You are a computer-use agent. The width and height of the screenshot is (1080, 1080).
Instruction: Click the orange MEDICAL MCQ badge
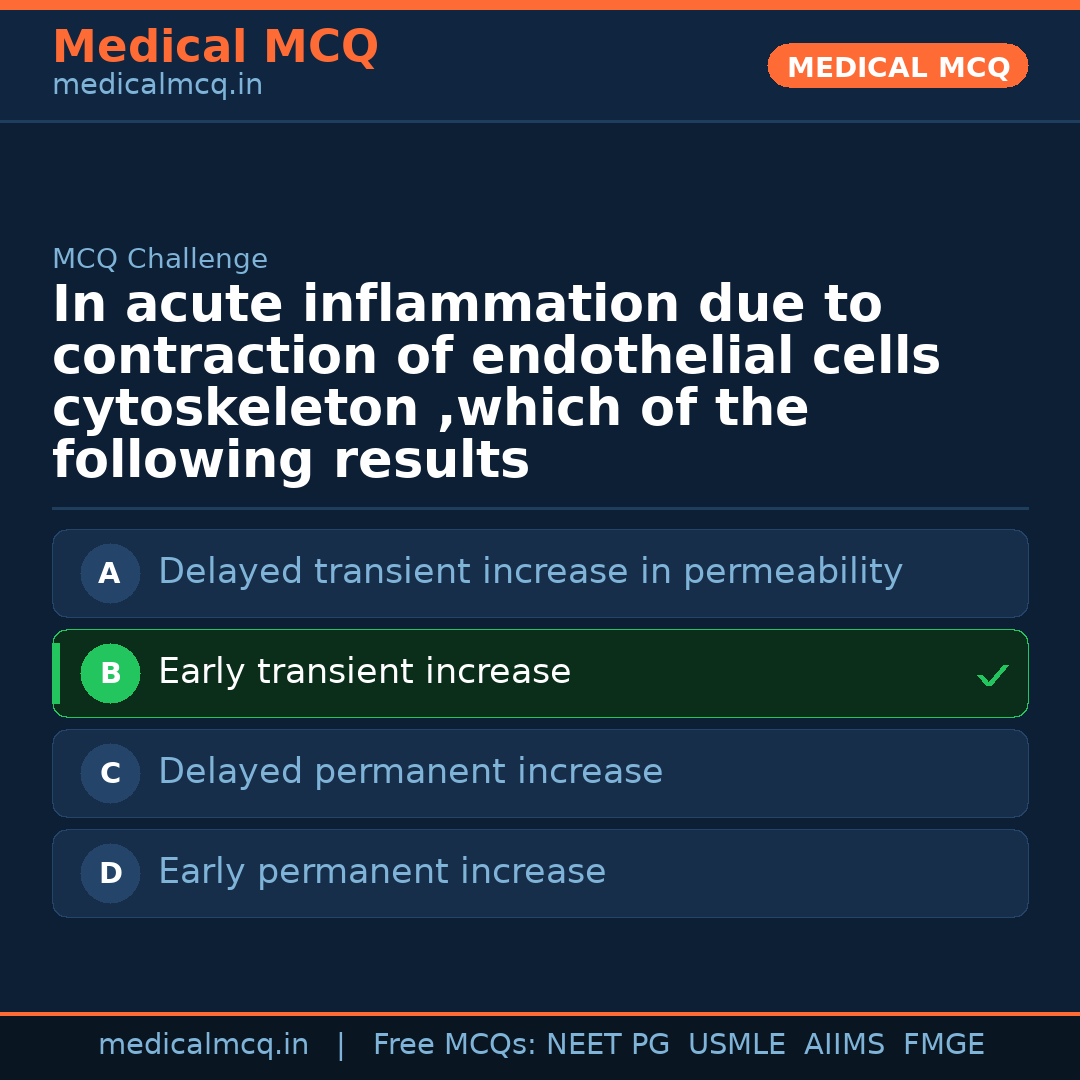click(x=898, y=67)
